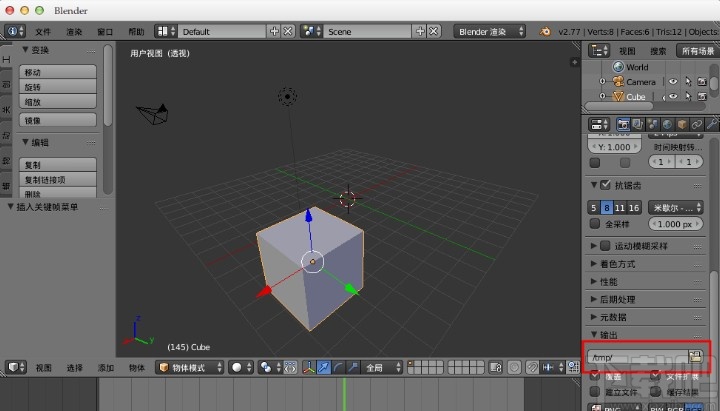This screenshot has height=411, width=720.
Task: Open the 全局 orientation dropdown
Action: [382, 367]
